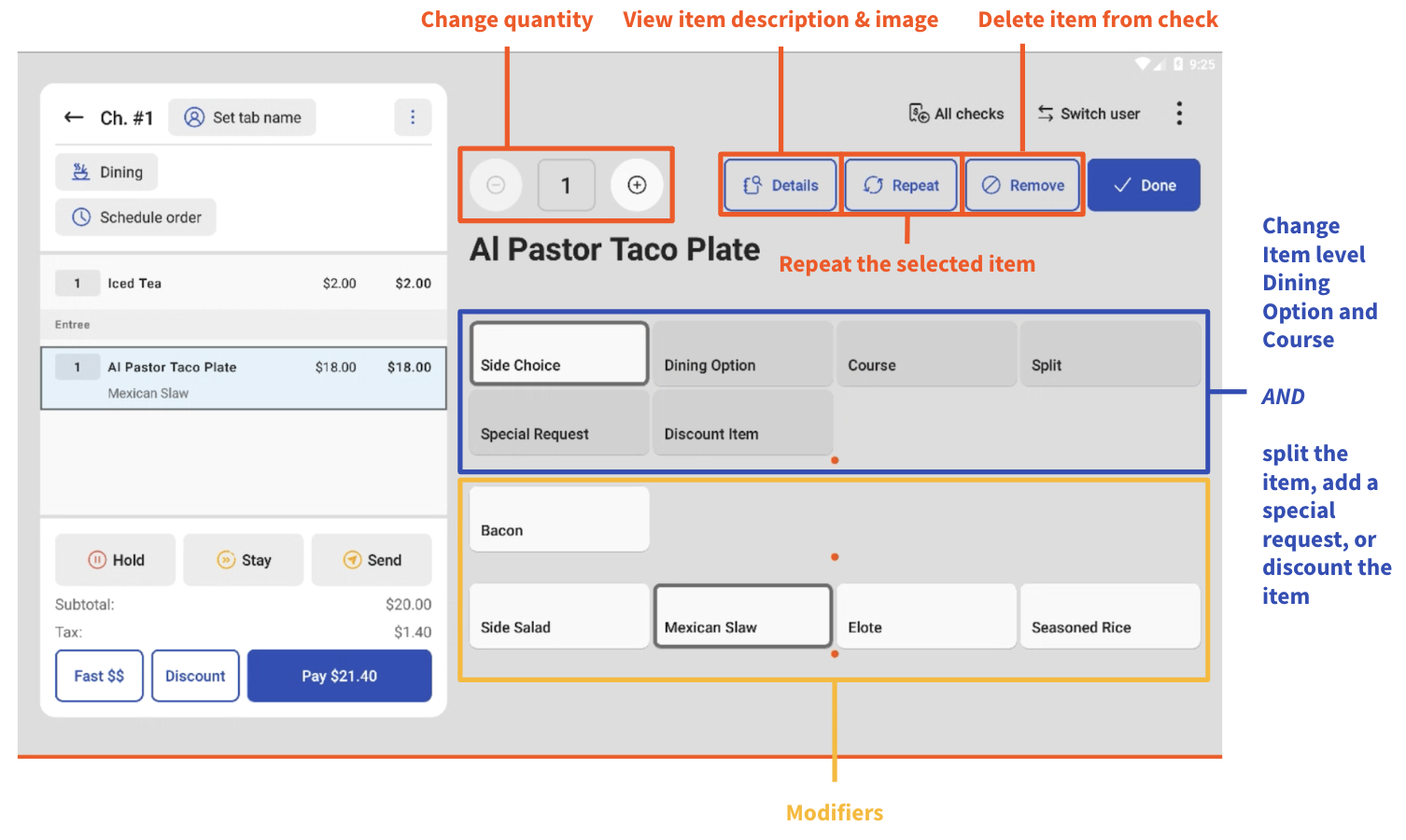
Task: Go back using the check header arrow
Action: click(74, 117)
